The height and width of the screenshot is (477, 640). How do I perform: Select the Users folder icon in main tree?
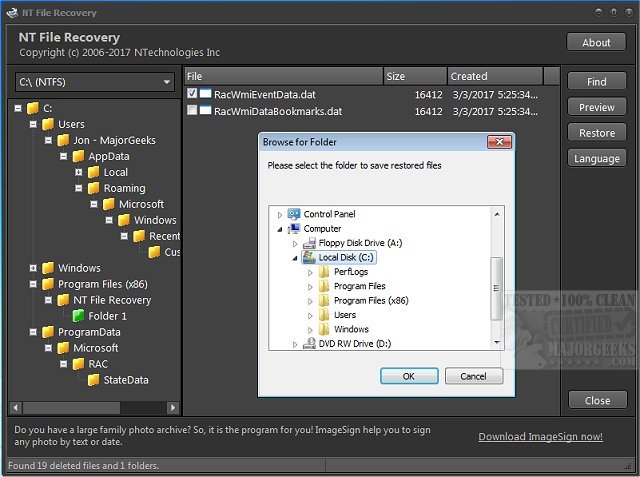coord(48,124)
